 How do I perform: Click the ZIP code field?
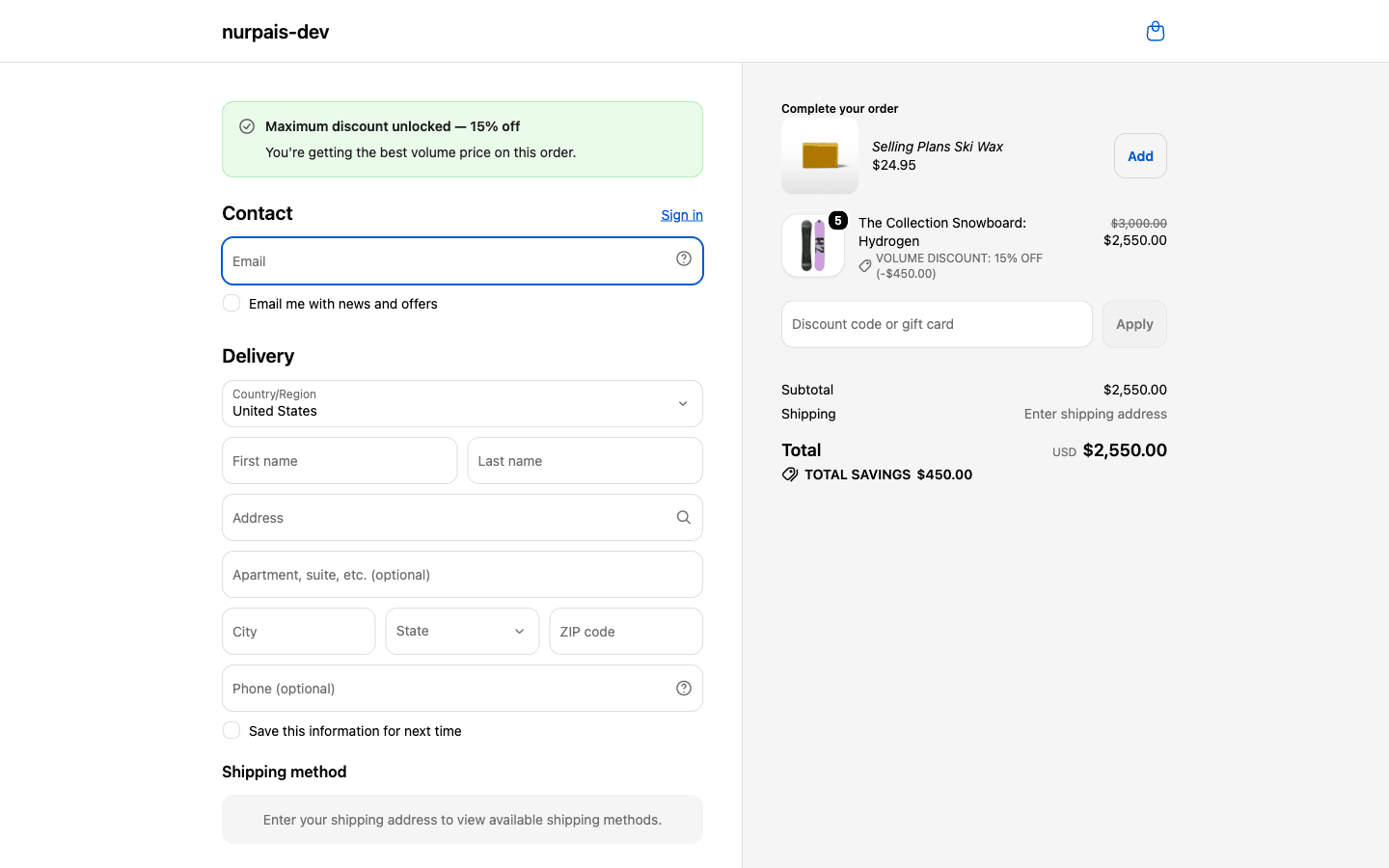[626, 631]
